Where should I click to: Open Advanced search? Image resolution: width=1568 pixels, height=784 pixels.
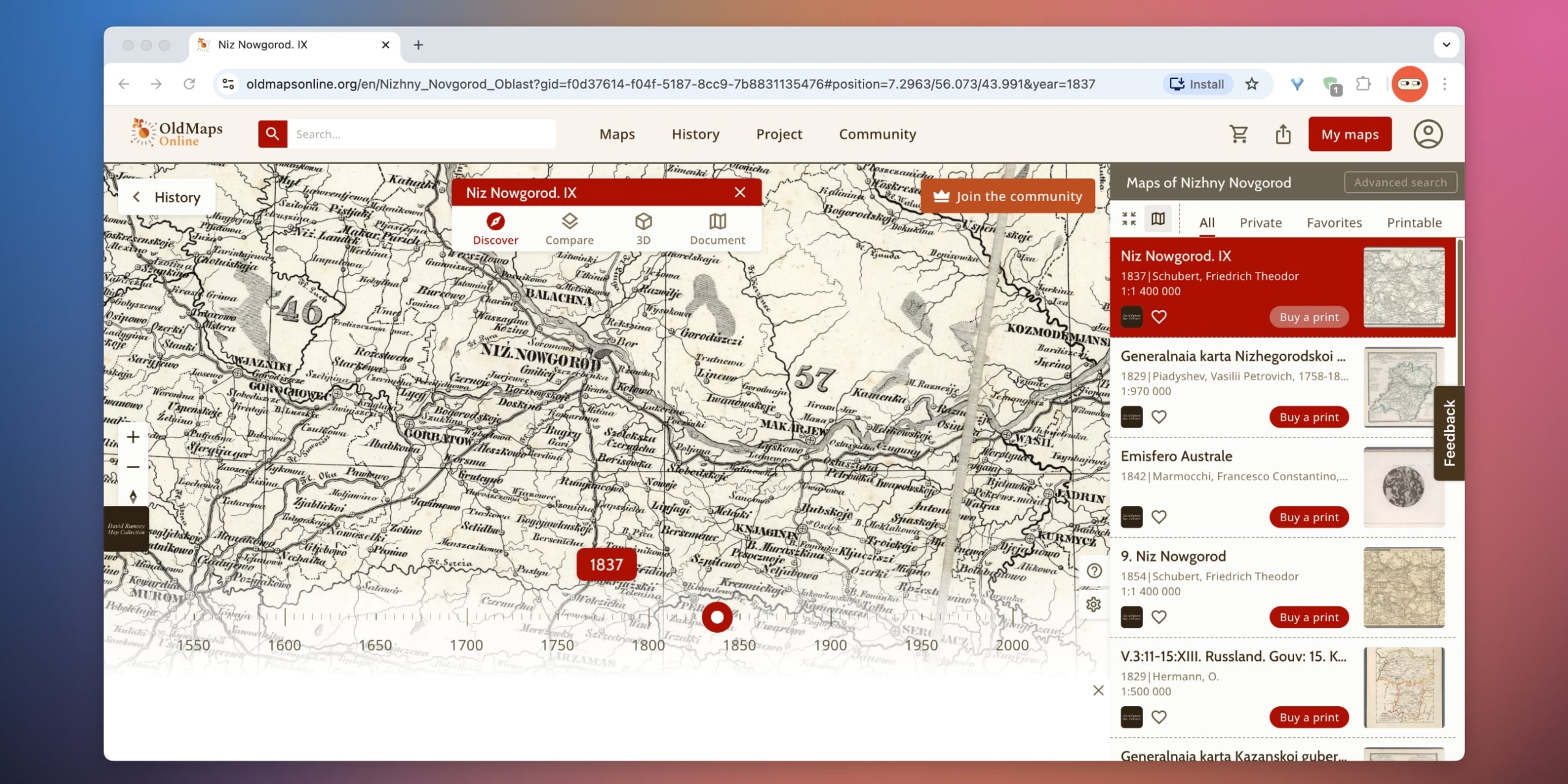1400,182
